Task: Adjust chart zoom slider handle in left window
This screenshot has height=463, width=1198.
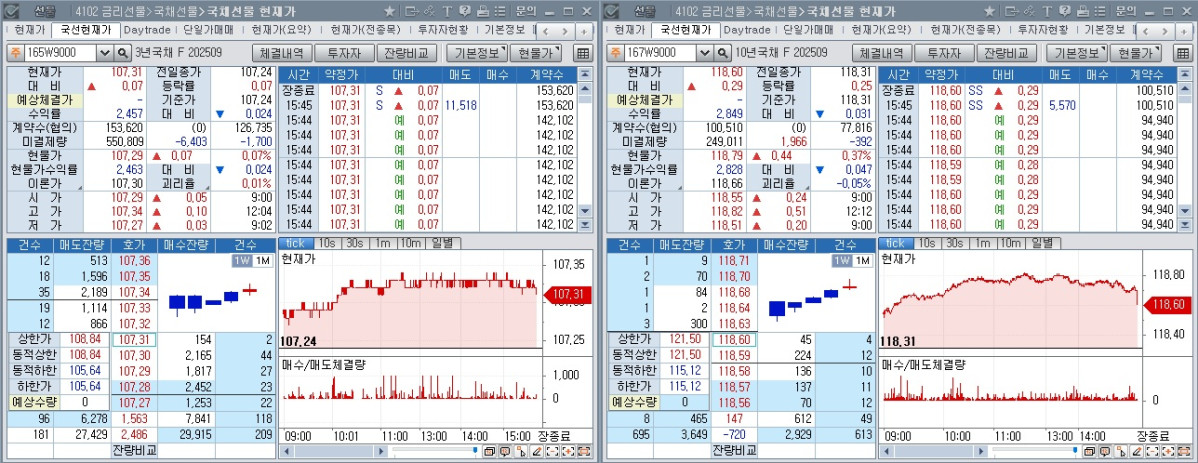Action: tap(475, 450)
